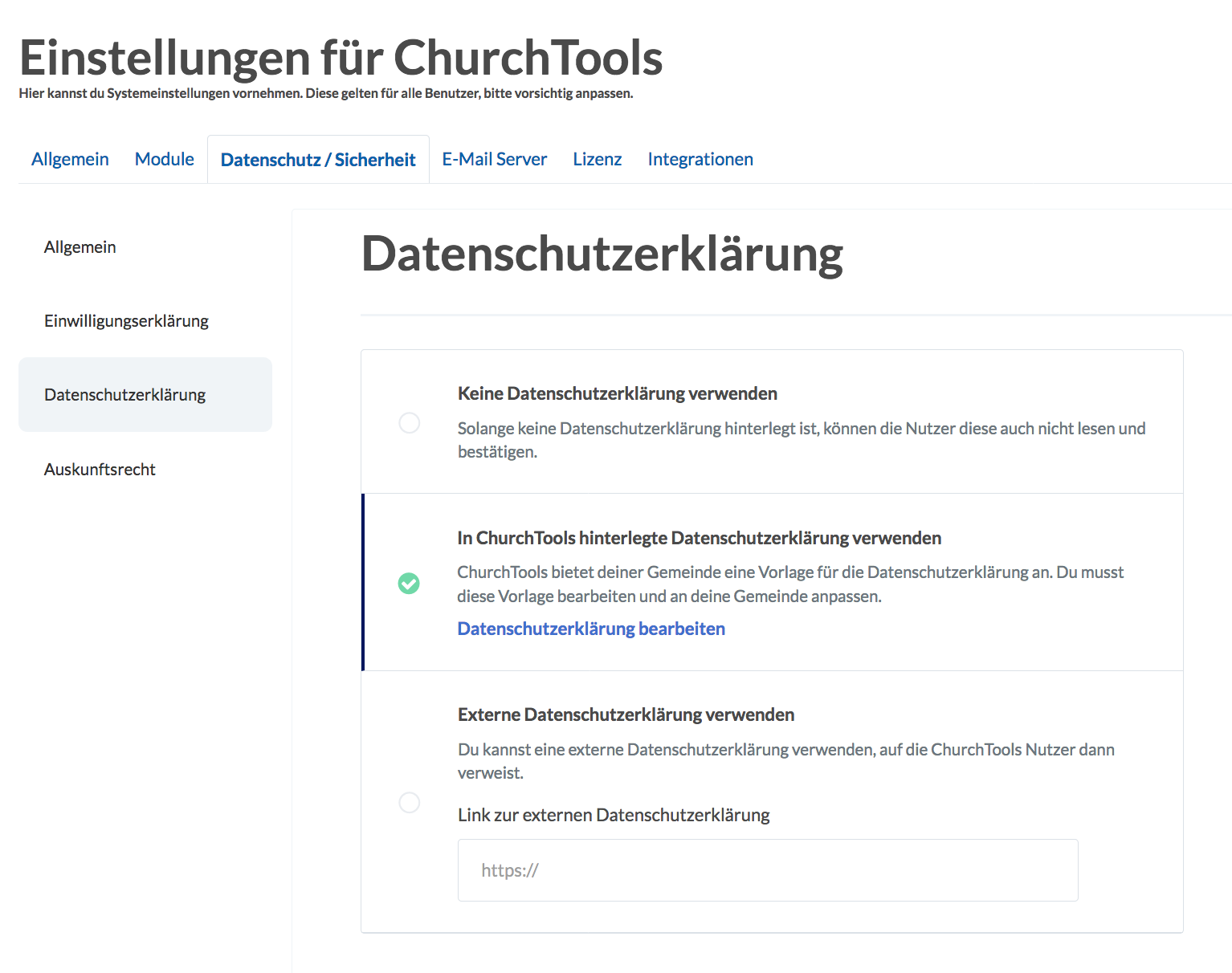Click description starting 'Du kannst eine externe'

786,761
